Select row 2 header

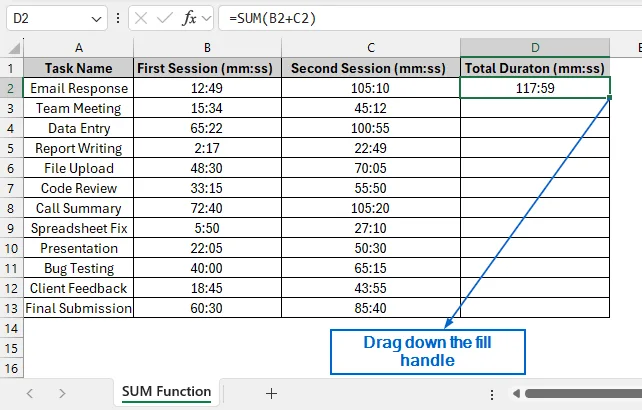click(11, 88)
